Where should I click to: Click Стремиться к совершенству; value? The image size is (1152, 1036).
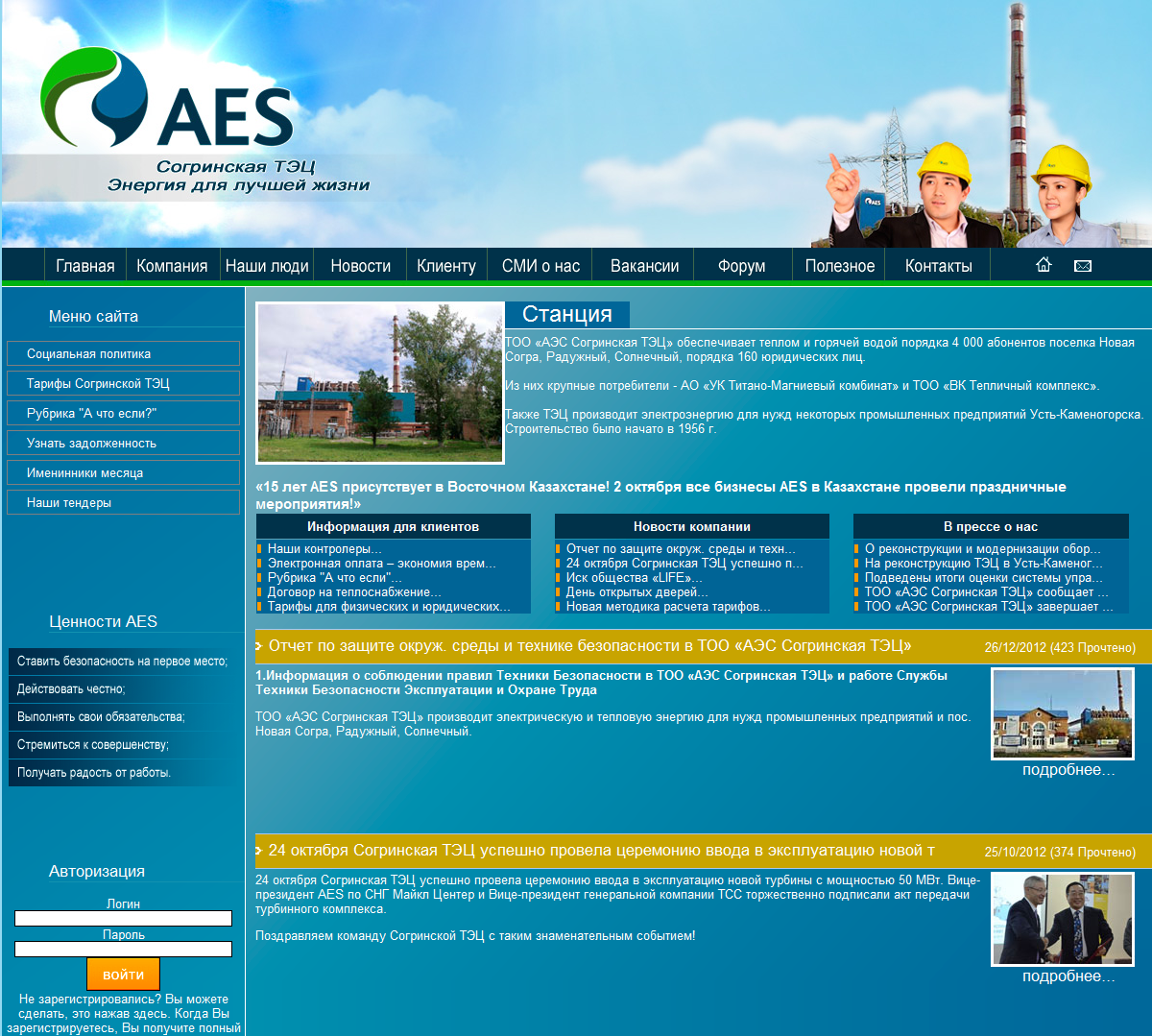(x=93, y=745)
